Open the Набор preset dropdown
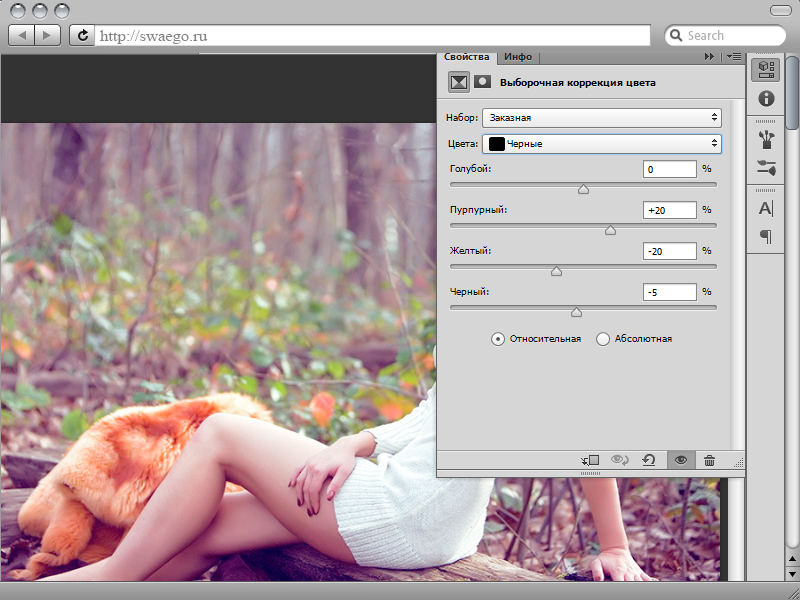Image resolution: width=800 pixels, height=600 pixels. pos(602,117)
